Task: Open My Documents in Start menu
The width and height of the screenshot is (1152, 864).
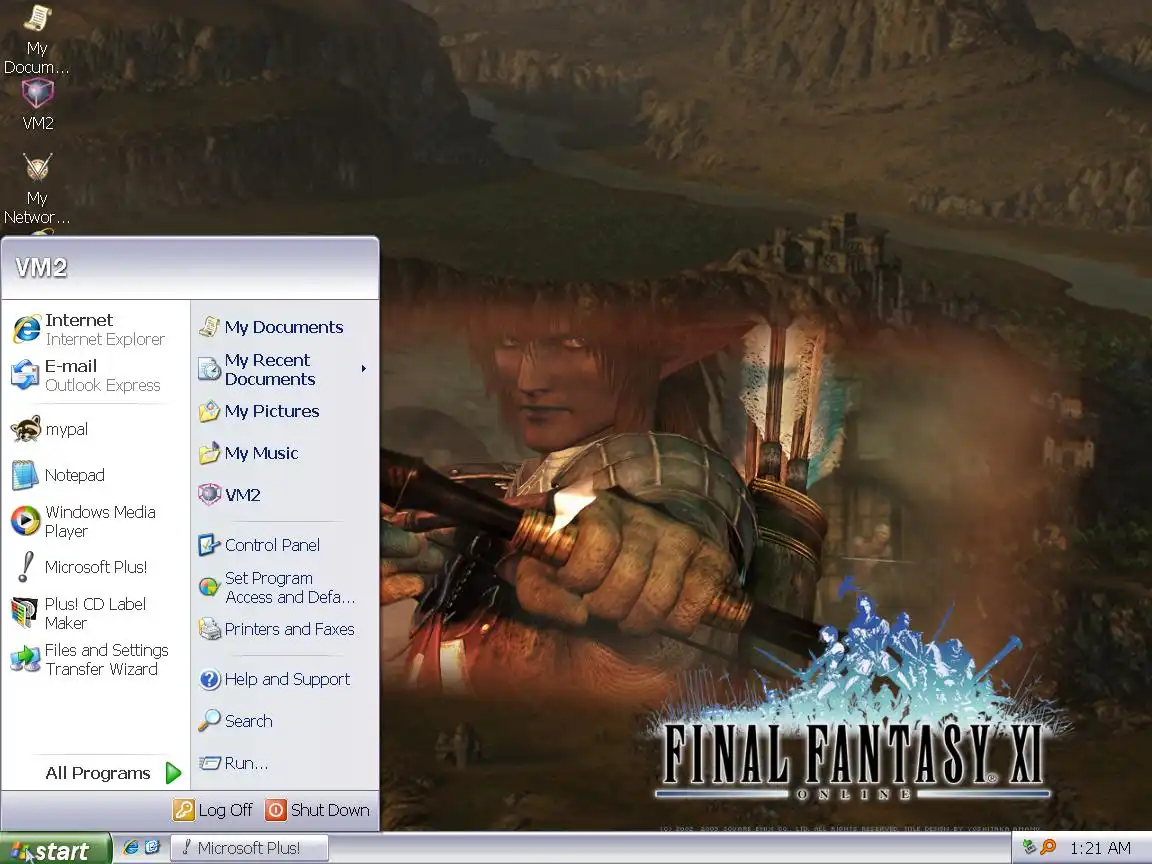Action: (x=284, y=327)
